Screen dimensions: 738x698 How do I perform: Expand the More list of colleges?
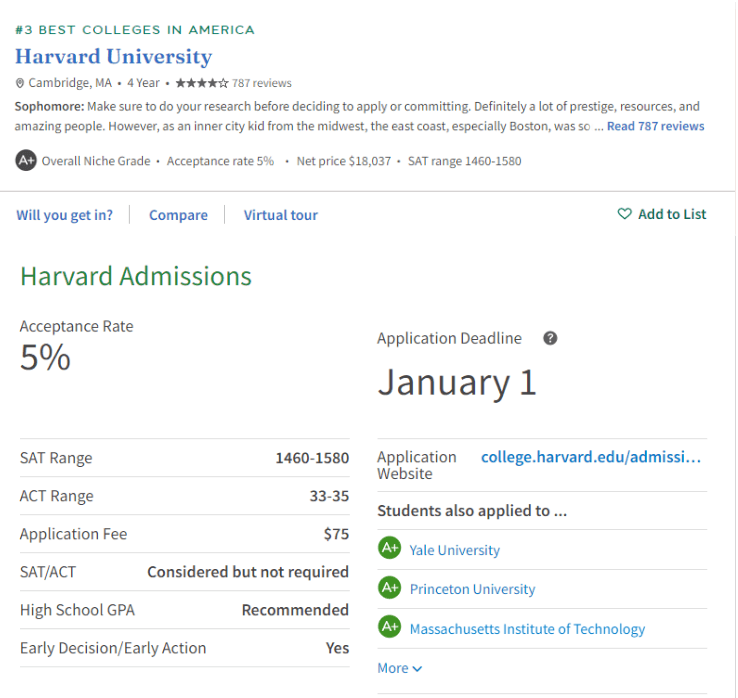400,668
